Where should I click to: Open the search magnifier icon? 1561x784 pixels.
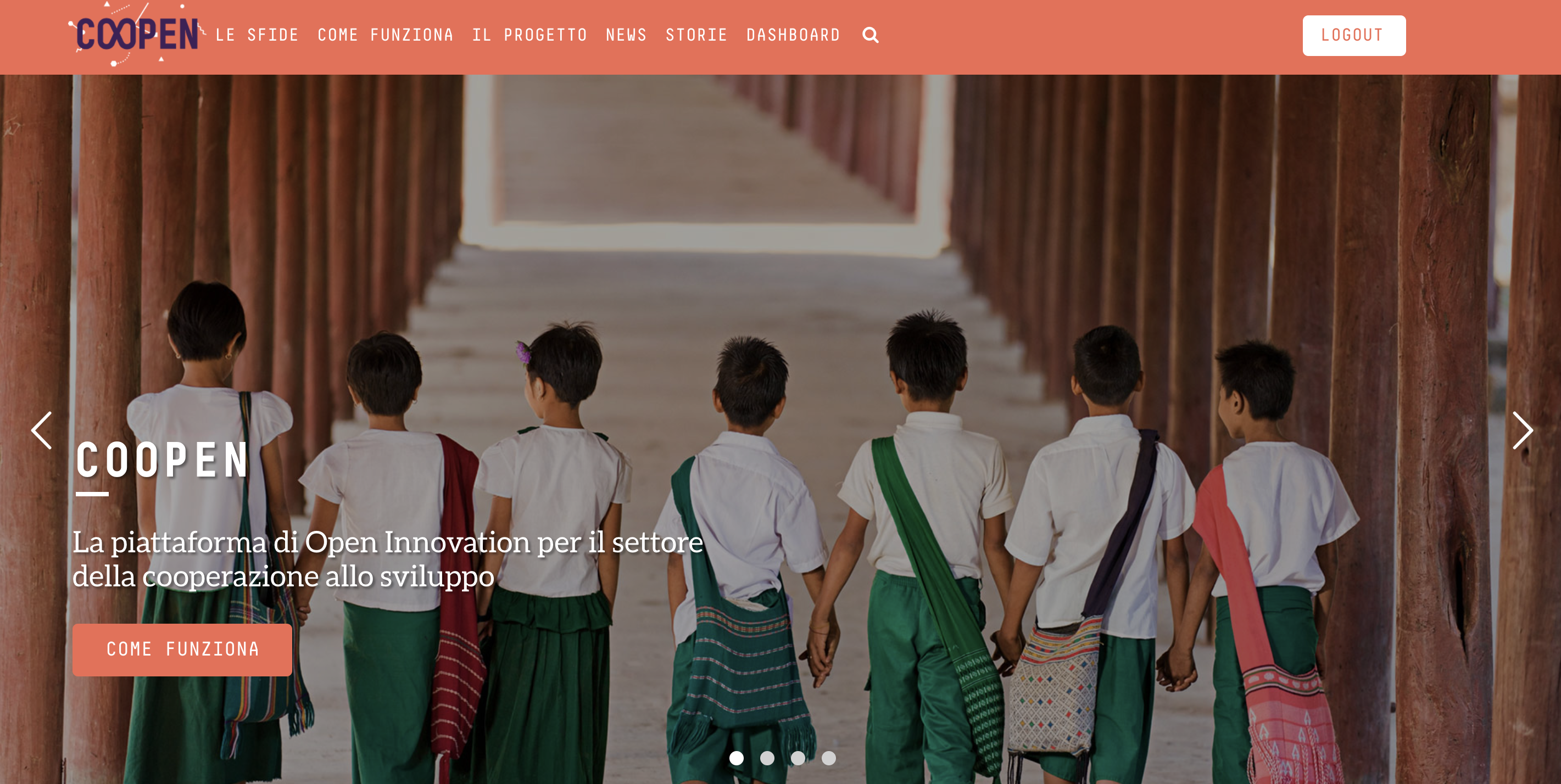[870, 35]
